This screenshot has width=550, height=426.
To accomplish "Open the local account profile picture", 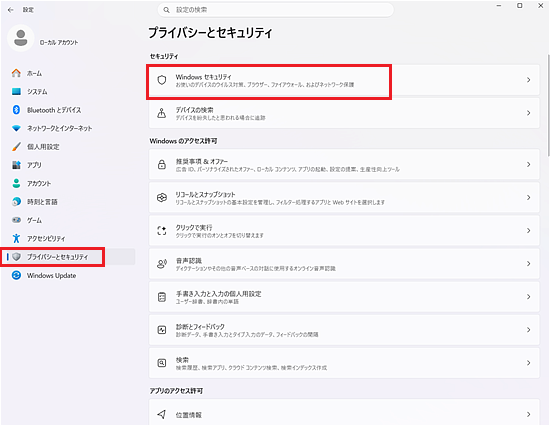I will [21, 38].
